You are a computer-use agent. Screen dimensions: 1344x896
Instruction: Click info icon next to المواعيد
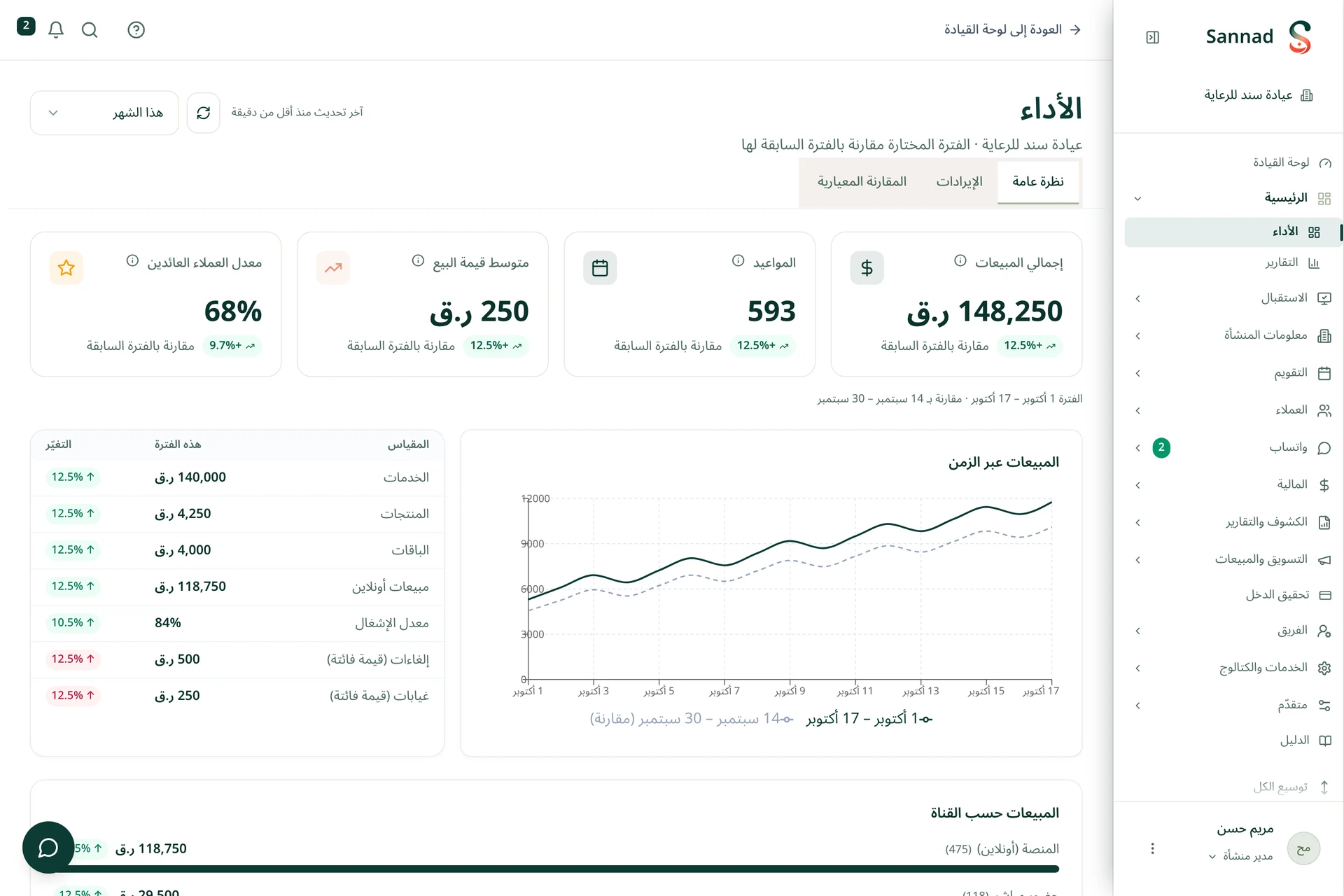pos(738,261)
